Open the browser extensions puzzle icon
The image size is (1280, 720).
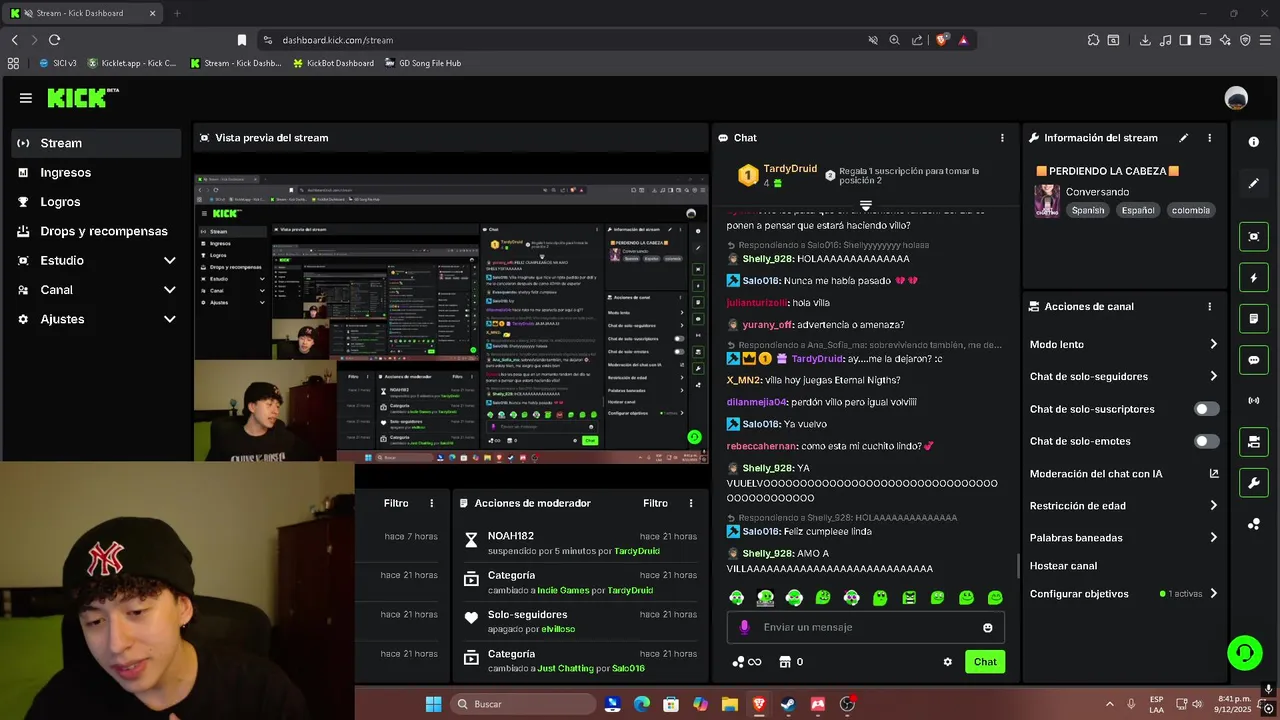tap(1093, 40)
